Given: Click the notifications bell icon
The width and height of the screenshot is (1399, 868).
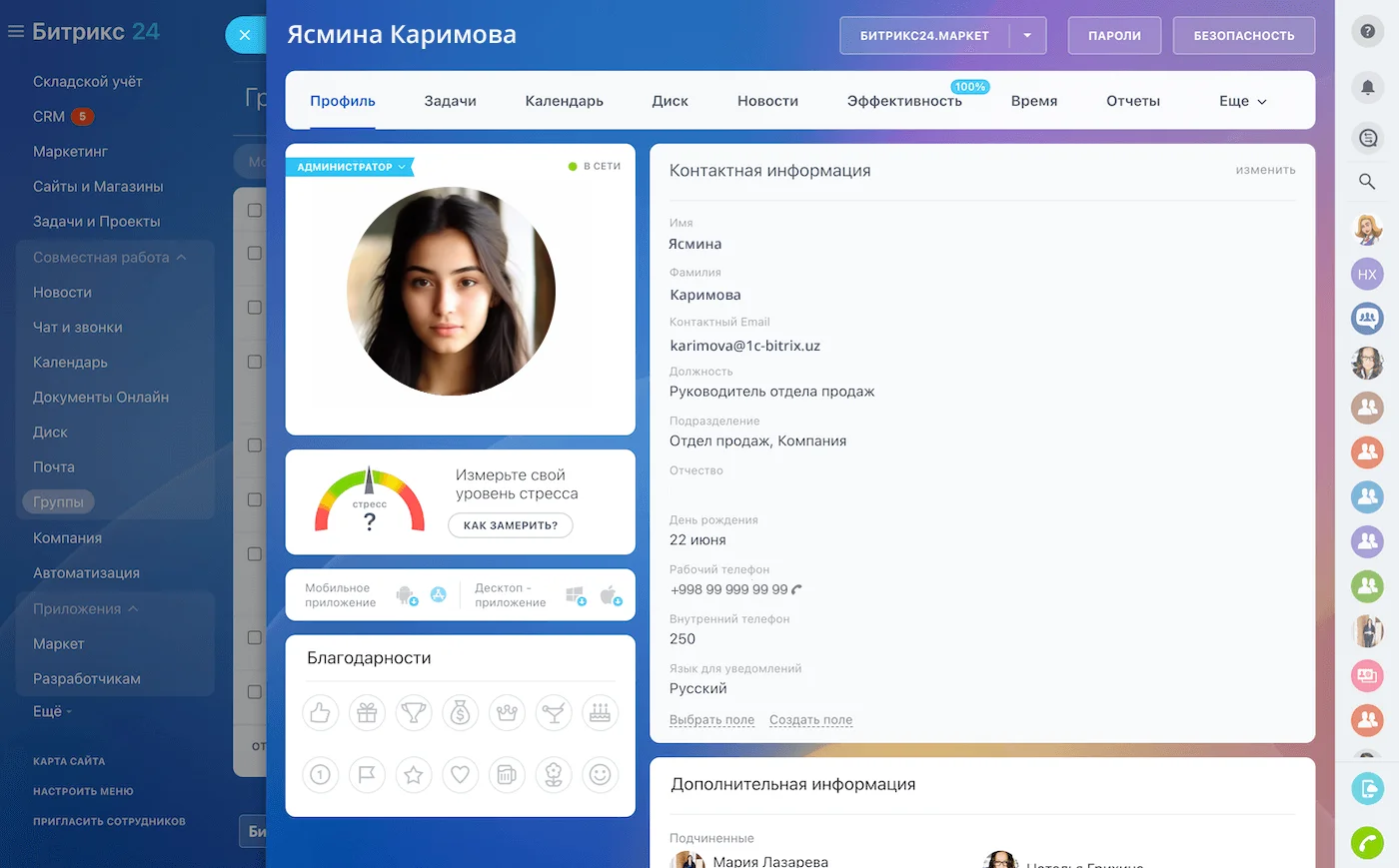Looking at the screenshot, I should pyautogui.click(x=1367, y=87).
